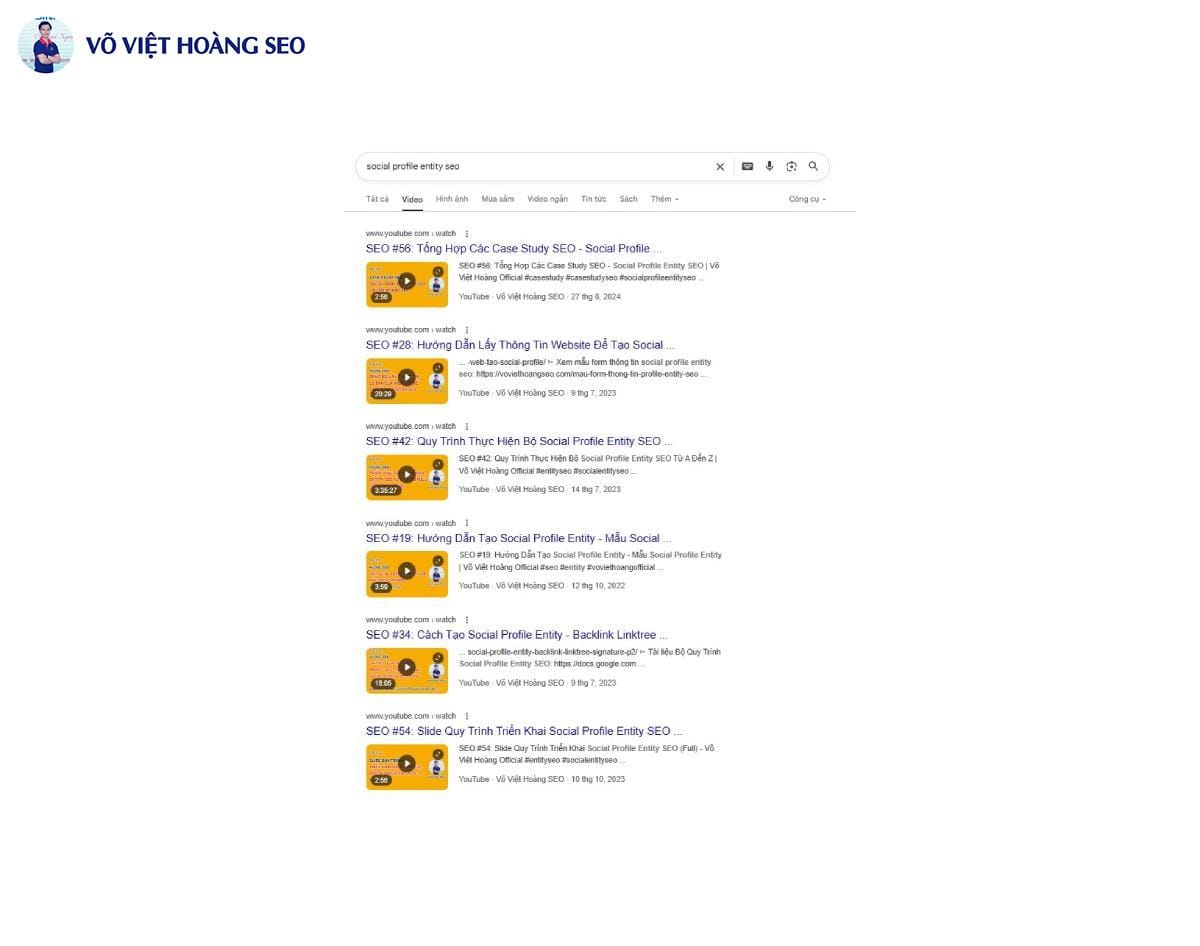Viewport: 1200px width, 946px height.
Task: Switch to the 'Hình ảnh' tab
Action: (452, 199)
